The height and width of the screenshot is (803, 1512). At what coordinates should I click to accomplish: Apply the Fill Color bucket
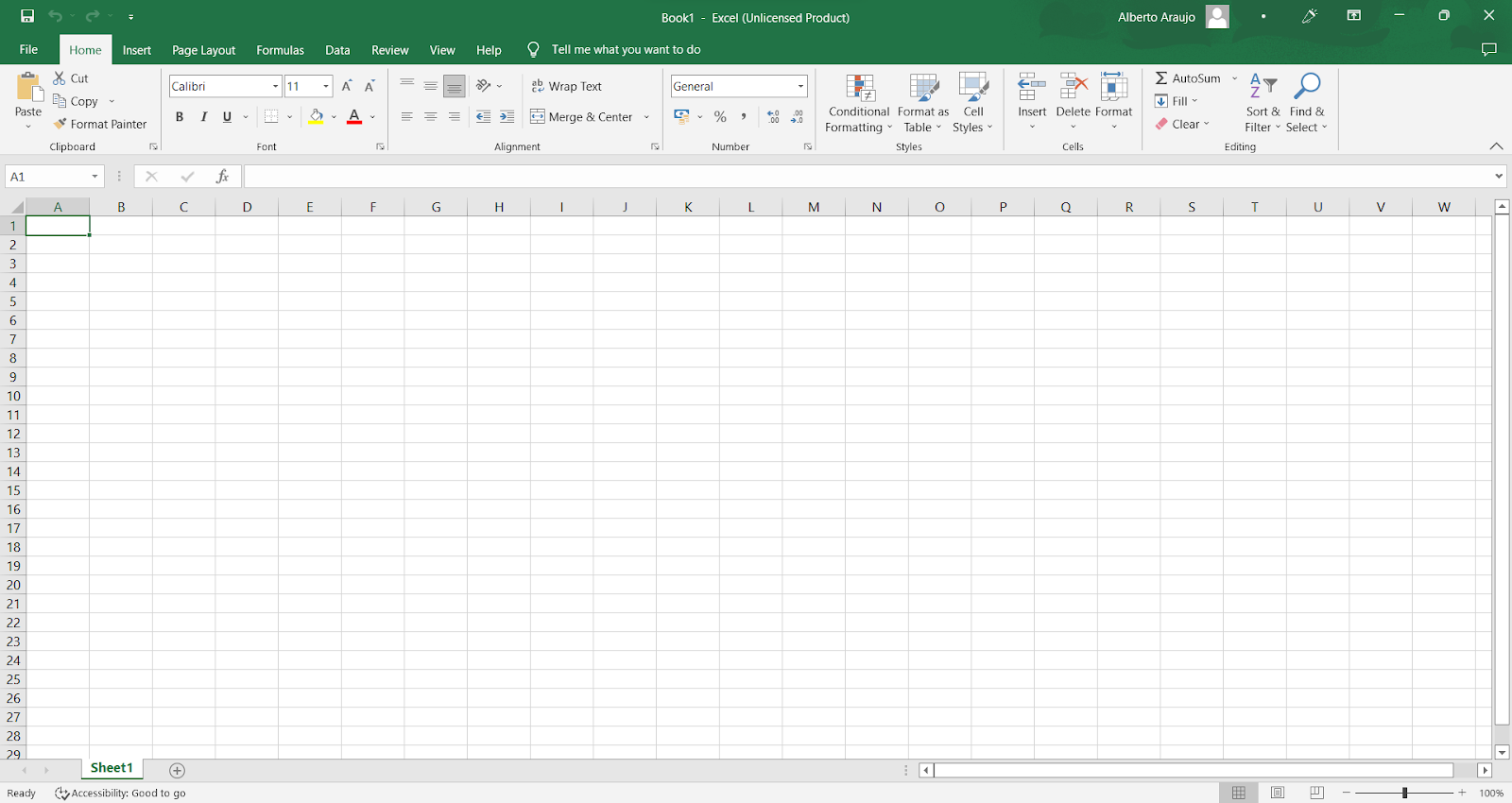pyautogui.click(x=317, y=117)
